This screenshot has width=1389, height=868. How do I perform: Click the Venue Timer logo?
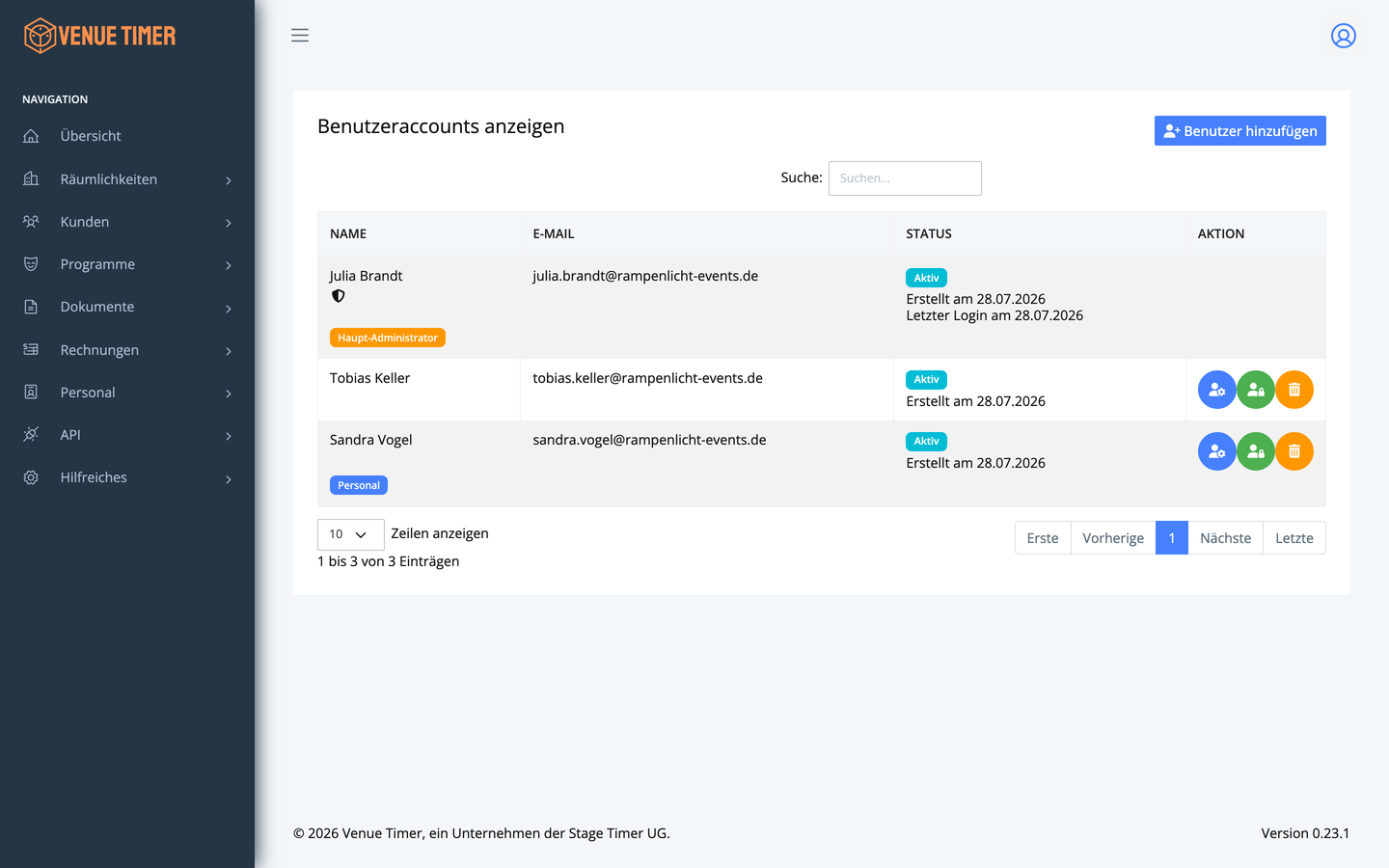pyautogui.click(x=100, y=36)
